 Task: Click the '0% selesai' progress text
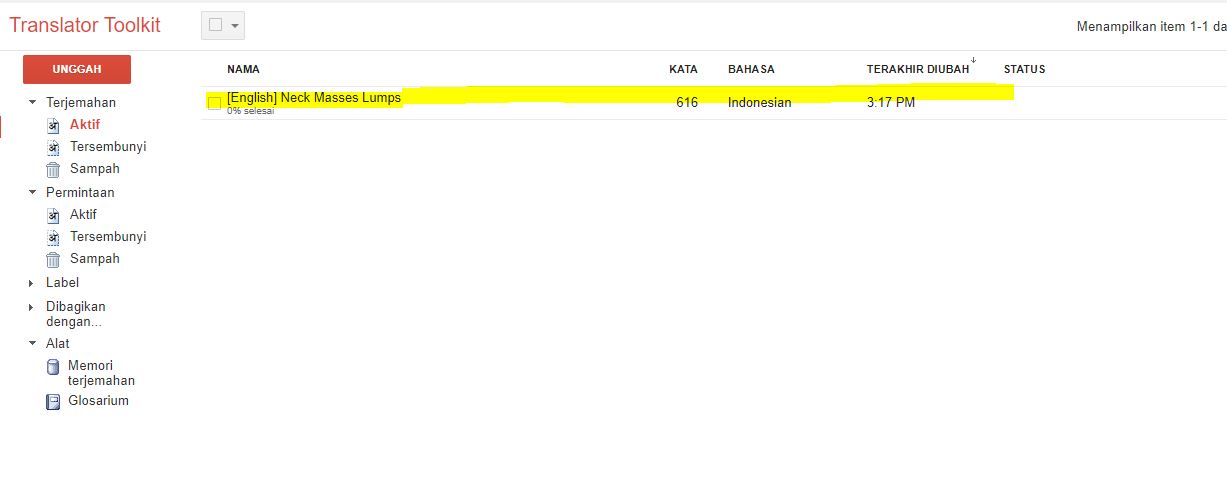(250, 111)
